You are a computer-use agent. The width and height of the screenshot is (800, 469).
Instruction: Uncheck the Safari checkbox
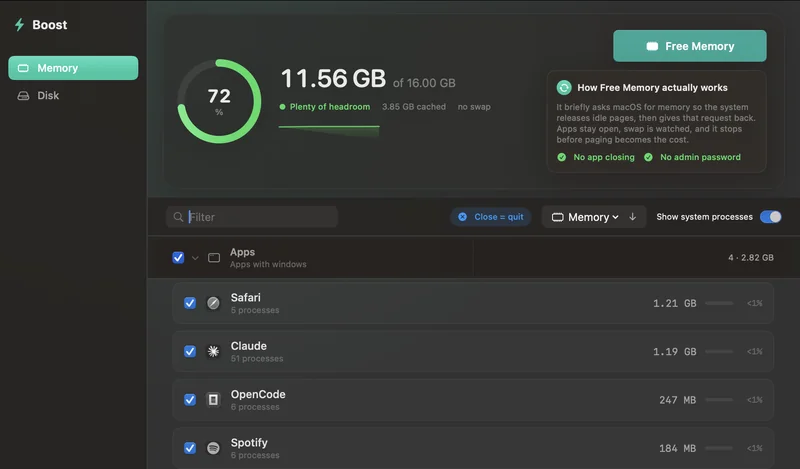pyautogui.click(x=190, y=303)
